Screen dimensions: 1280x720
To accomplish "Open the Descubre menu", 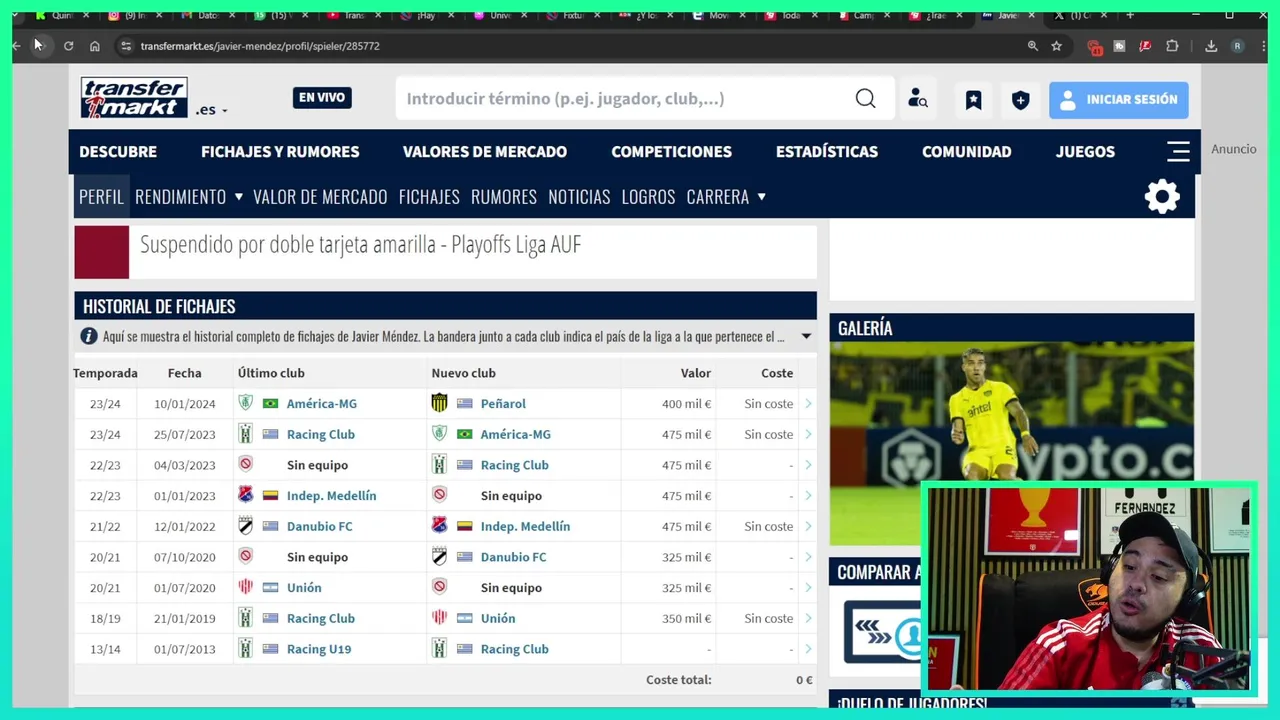I will coord(118,152).
